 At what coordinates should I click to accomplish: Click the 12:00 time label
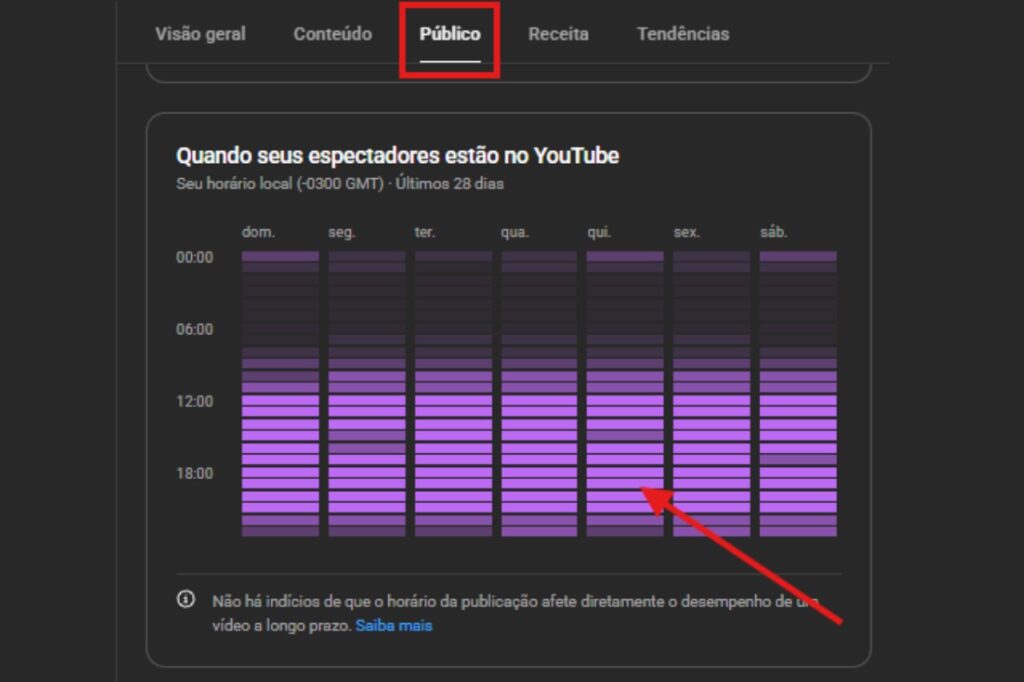click(x=195, y=401)
